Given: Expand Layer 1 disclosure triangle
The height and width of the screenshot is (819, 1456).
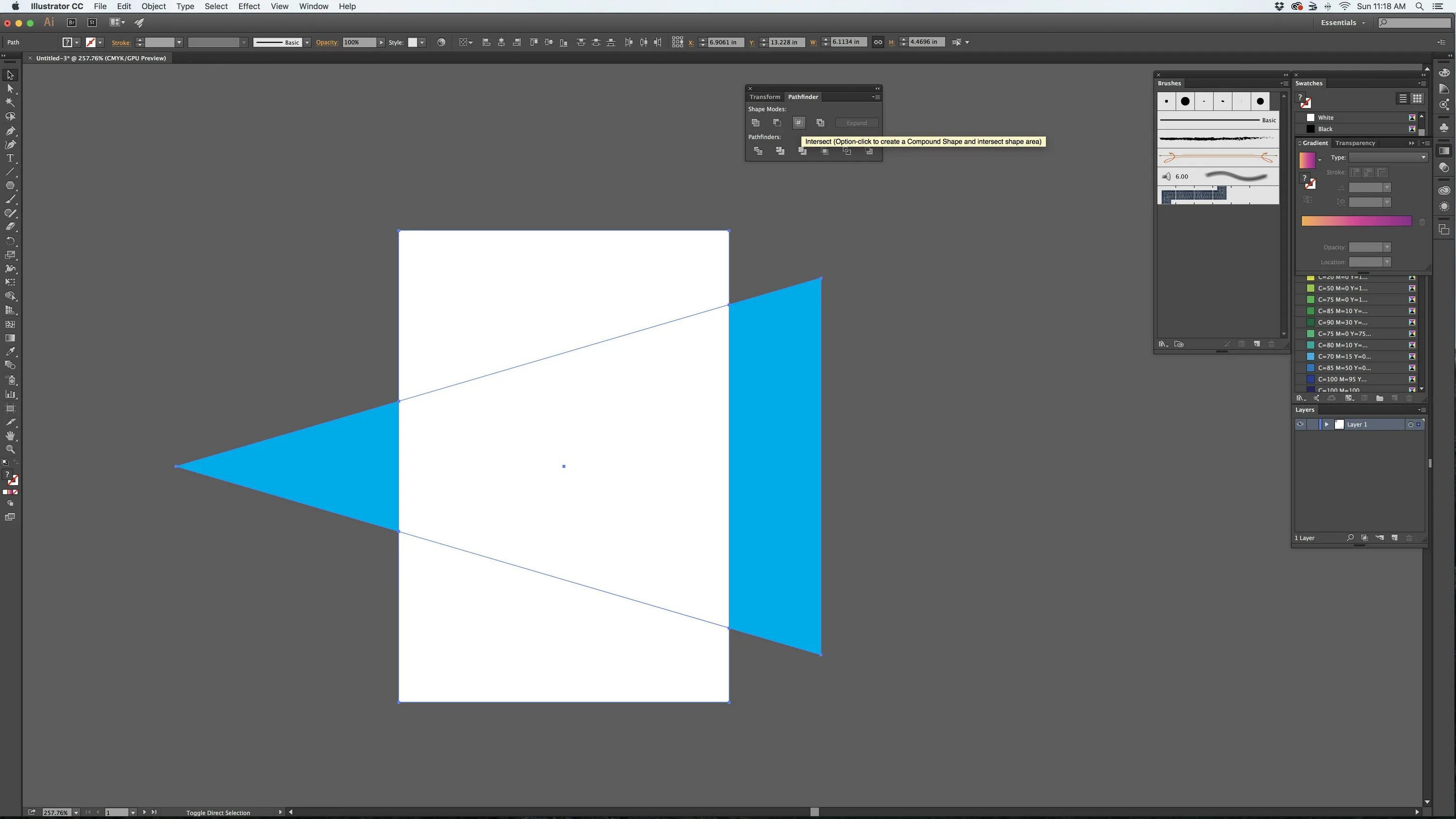Looking at the screenshot, I should [x=1326, y=425].
